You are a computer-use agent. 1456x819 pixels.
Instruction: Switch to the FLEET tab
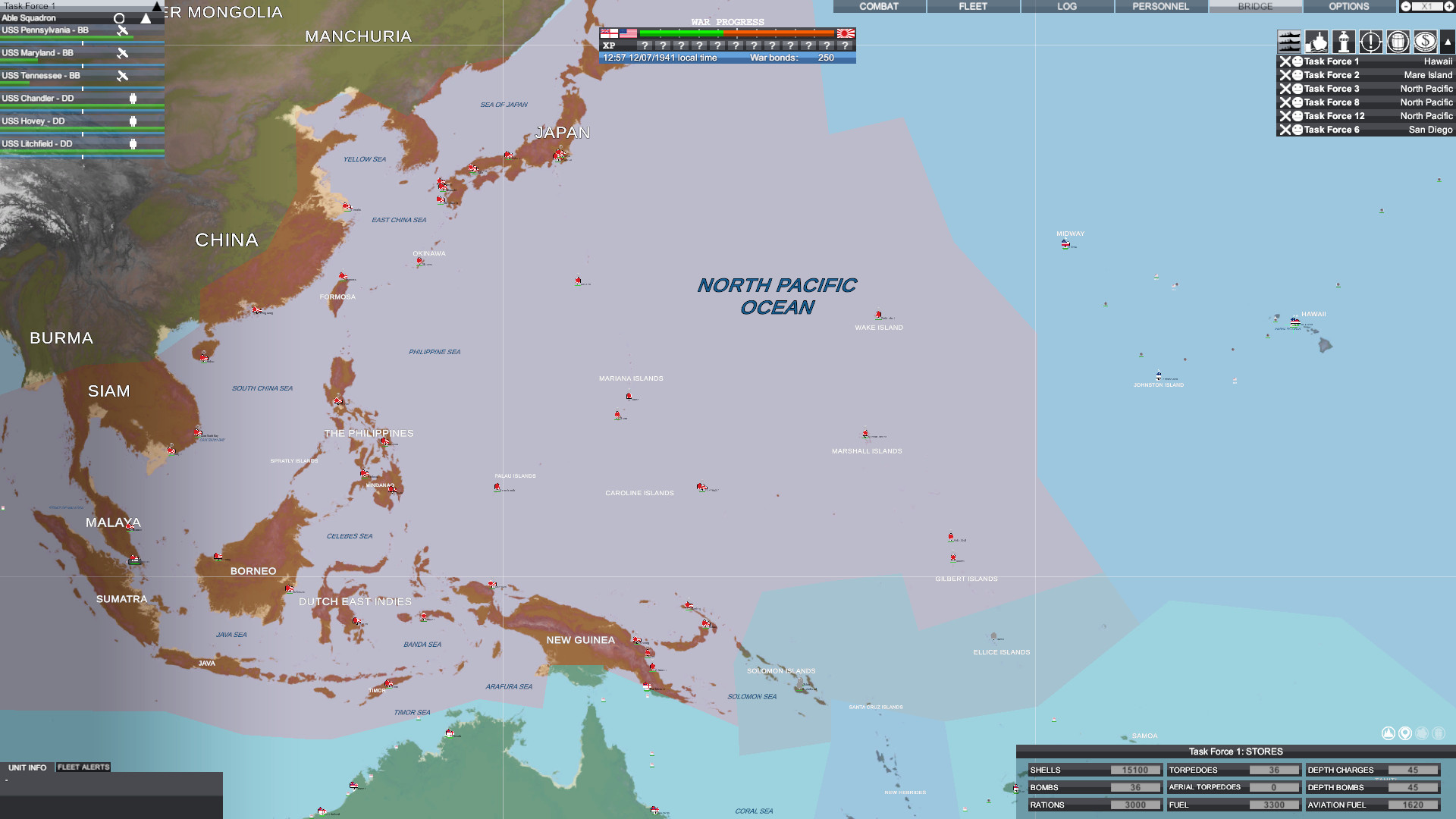(x=973, y=6)
